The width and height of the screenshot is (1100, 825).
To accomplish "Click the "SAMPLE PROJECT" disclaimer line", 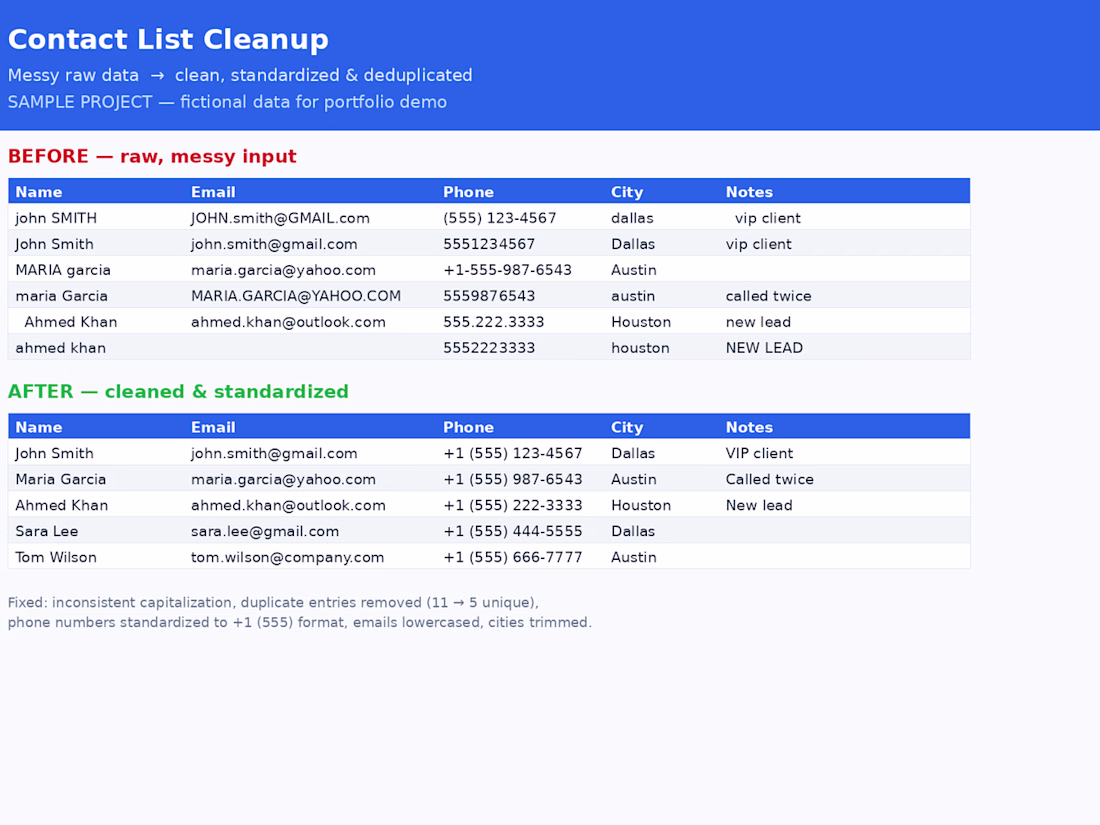I will tap(227, 102).
